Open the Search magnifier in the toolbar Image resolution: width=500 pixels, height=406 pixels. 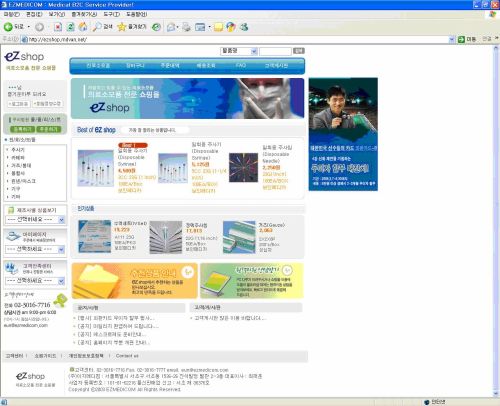point(102,27)
